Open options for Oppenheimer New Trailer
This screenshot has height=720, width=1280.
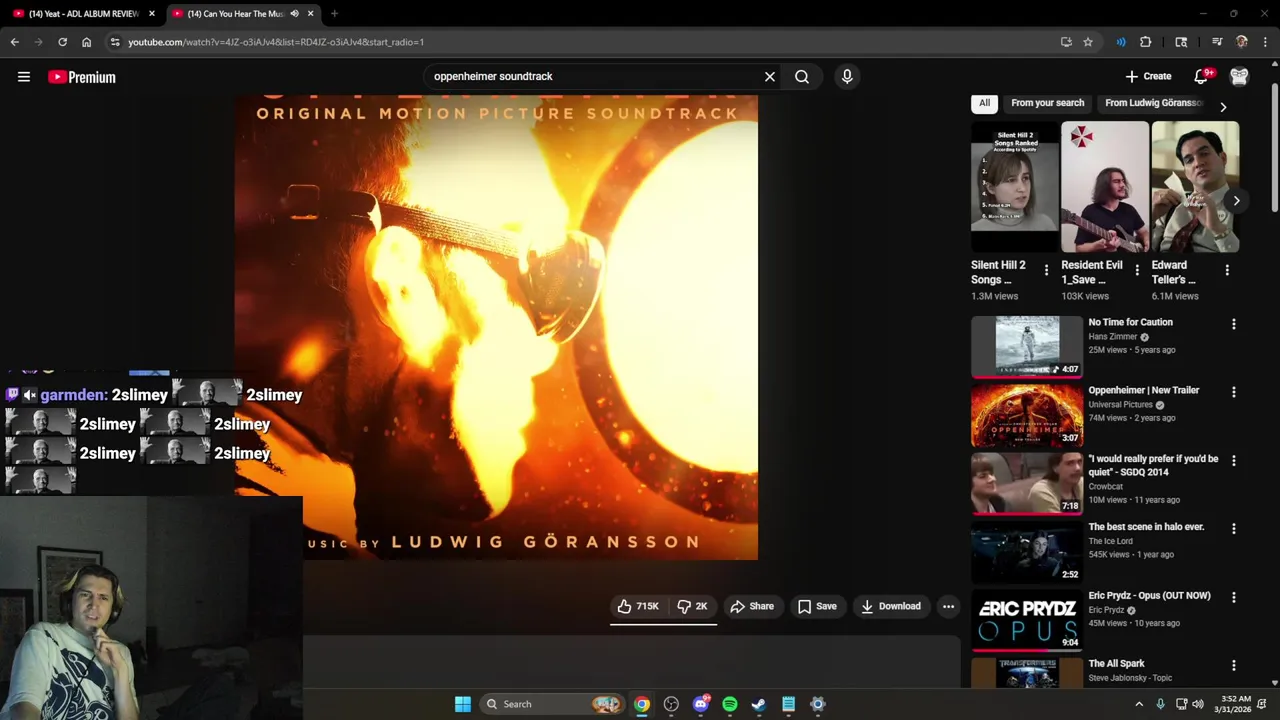pyautogui.click(x=1233, y=392)
